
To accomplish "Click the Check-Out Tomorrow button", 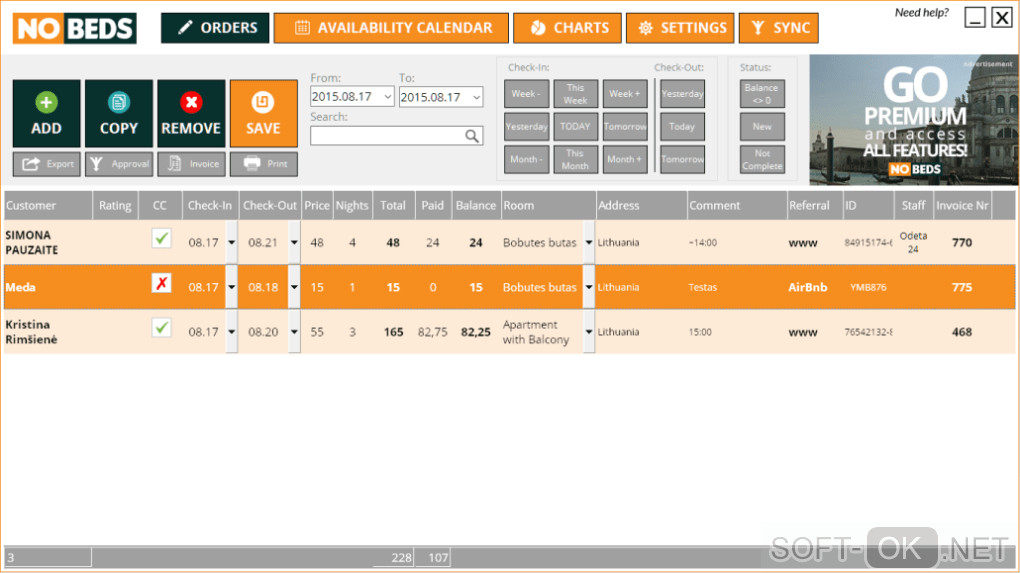I will click(x=682, y=159).
